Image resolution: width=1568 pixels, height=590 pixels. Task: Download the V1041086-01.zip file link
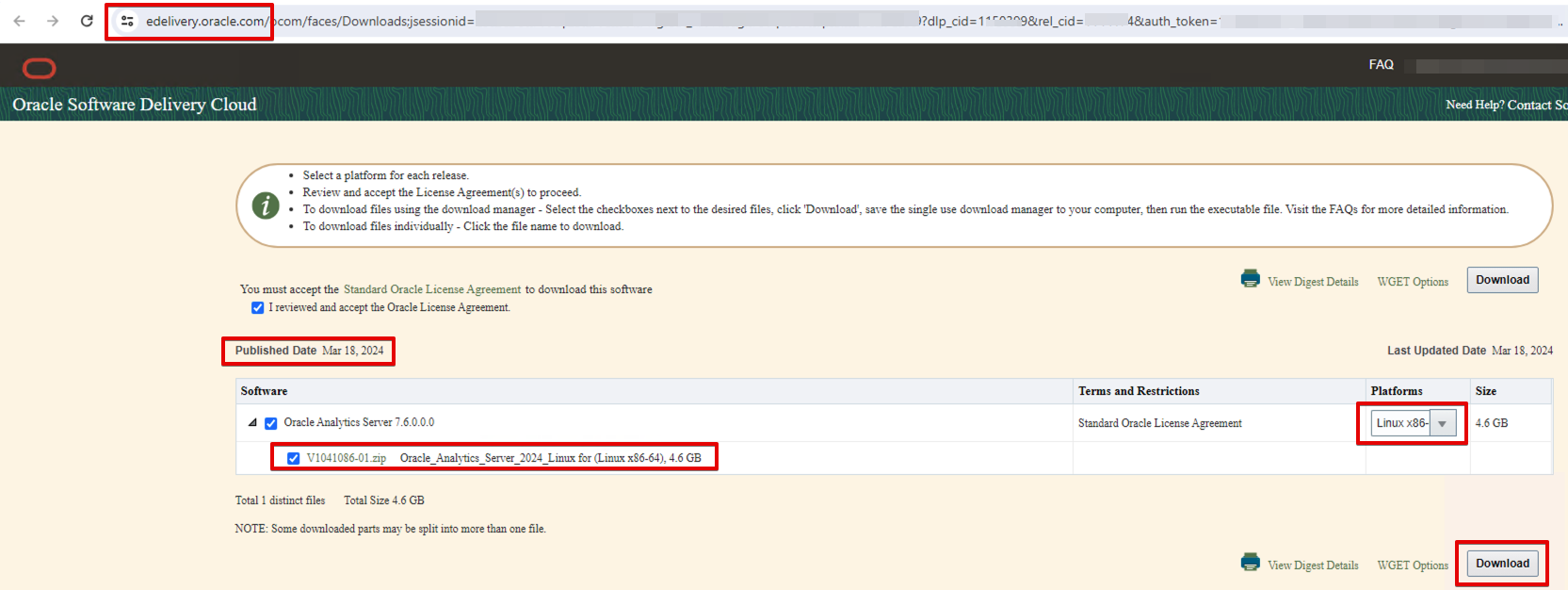[346, 458]
